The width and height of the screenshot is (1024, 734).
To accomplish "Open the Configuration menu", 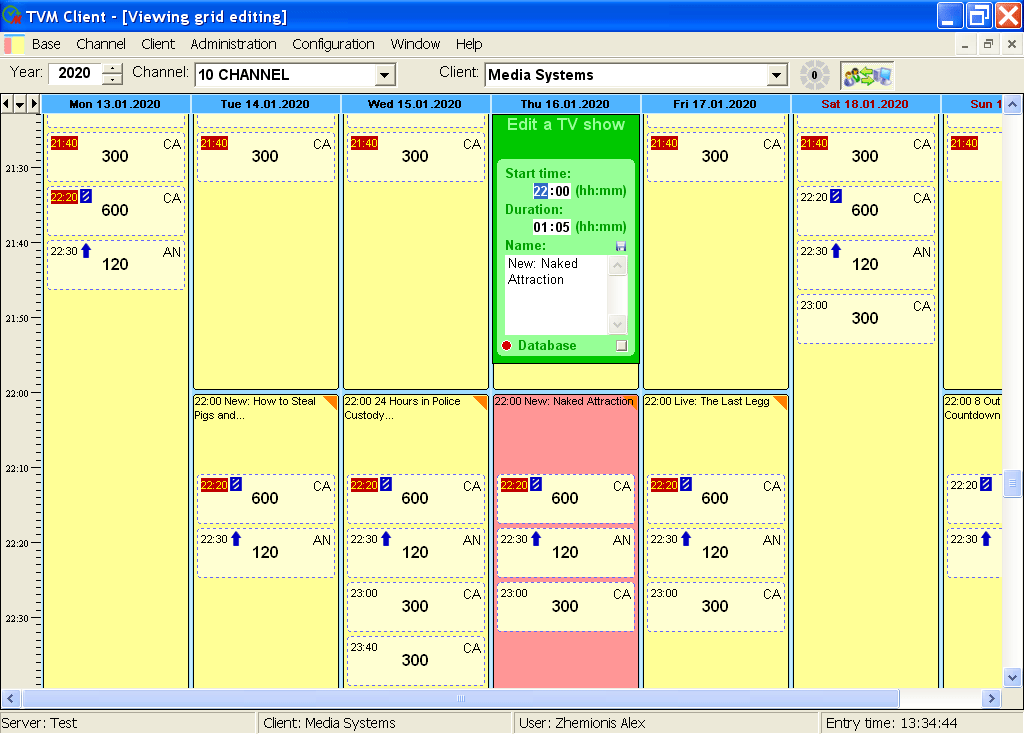I will (x=333, y=44).
